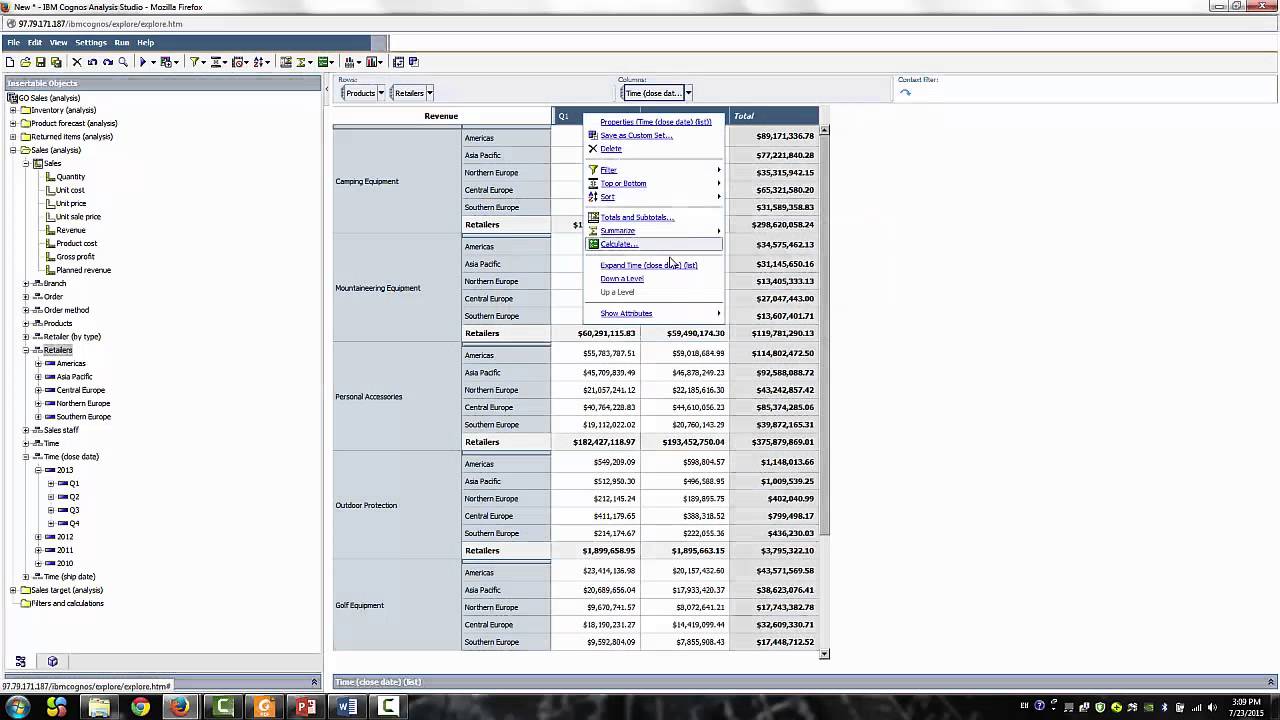Click the Filter funnel toolbar icon

point(195,62)
